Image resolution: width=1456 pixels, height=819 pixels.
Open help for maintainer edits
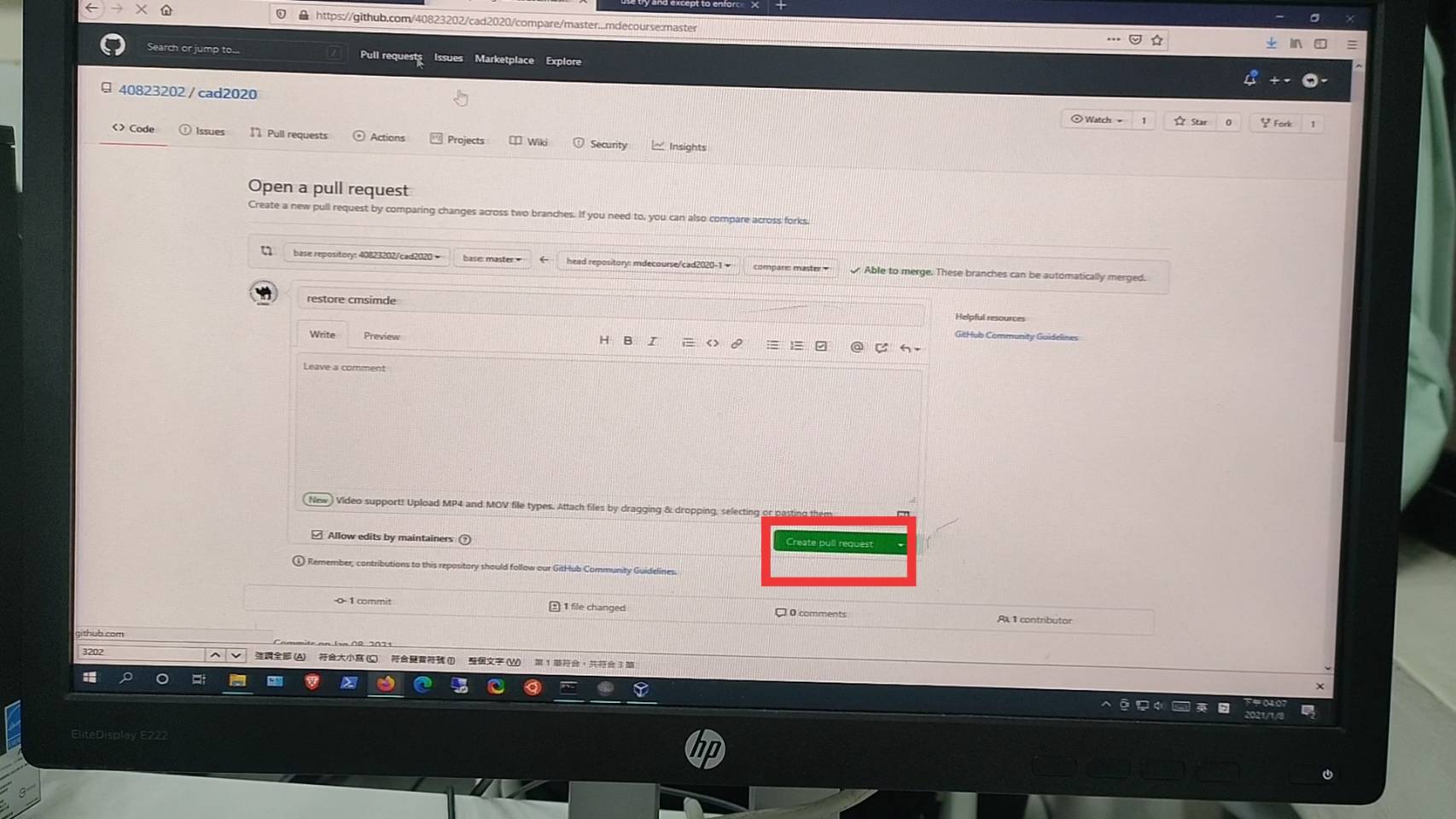point(465,539)
